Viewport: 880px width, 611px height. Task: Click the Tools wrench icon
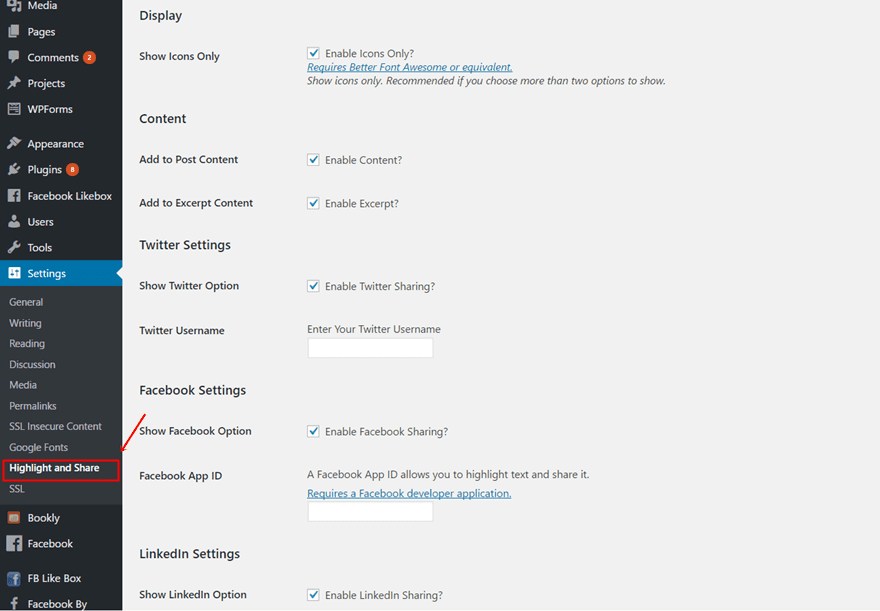coord(14,248)
